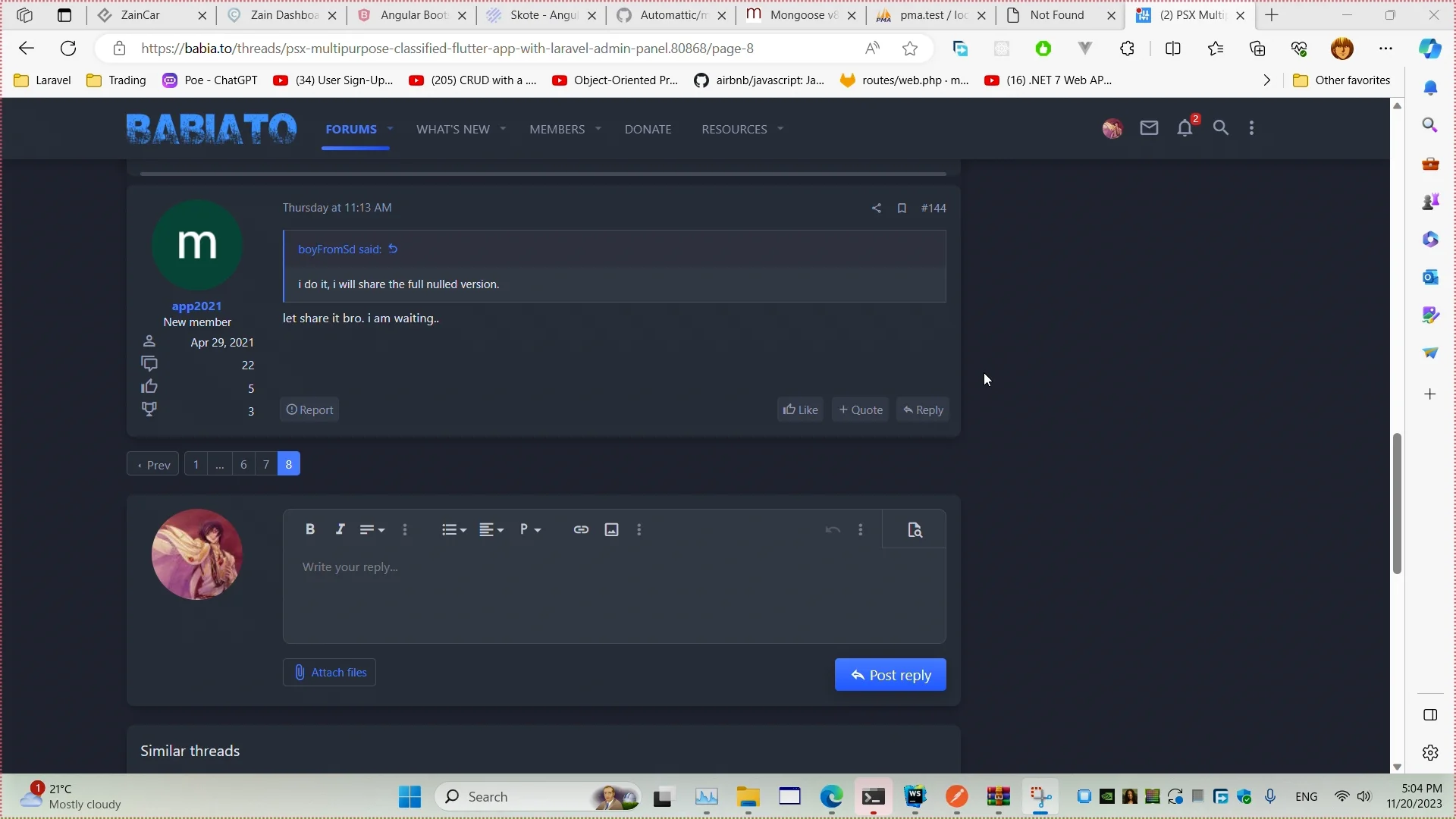This screenshot has height=819, width=1456.
Task: Apply italic formatting to reply text
Action: point(340,529)
